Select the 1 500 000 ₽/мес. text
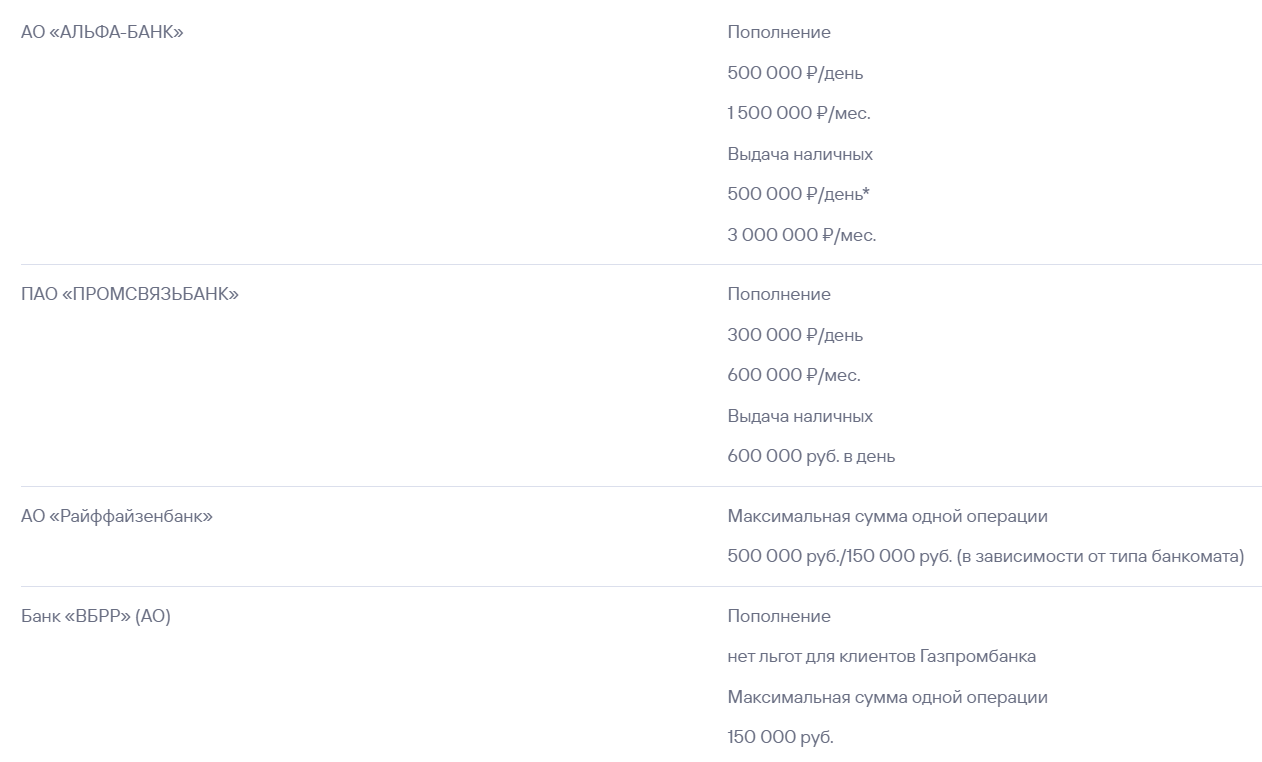Viewport: 1262px width, 762px height. coord(799,113)
